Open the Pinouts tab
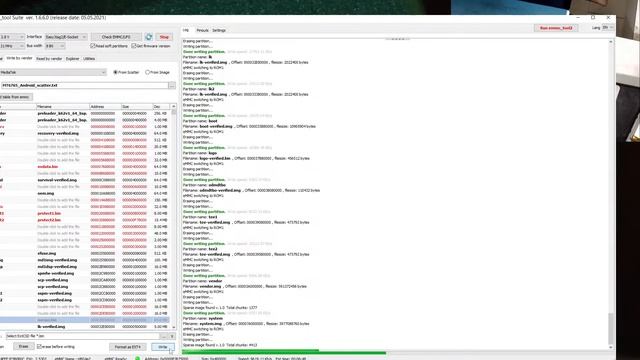Image resolution: width=640 pixels, height=360 pixels. tap(202, 30)
